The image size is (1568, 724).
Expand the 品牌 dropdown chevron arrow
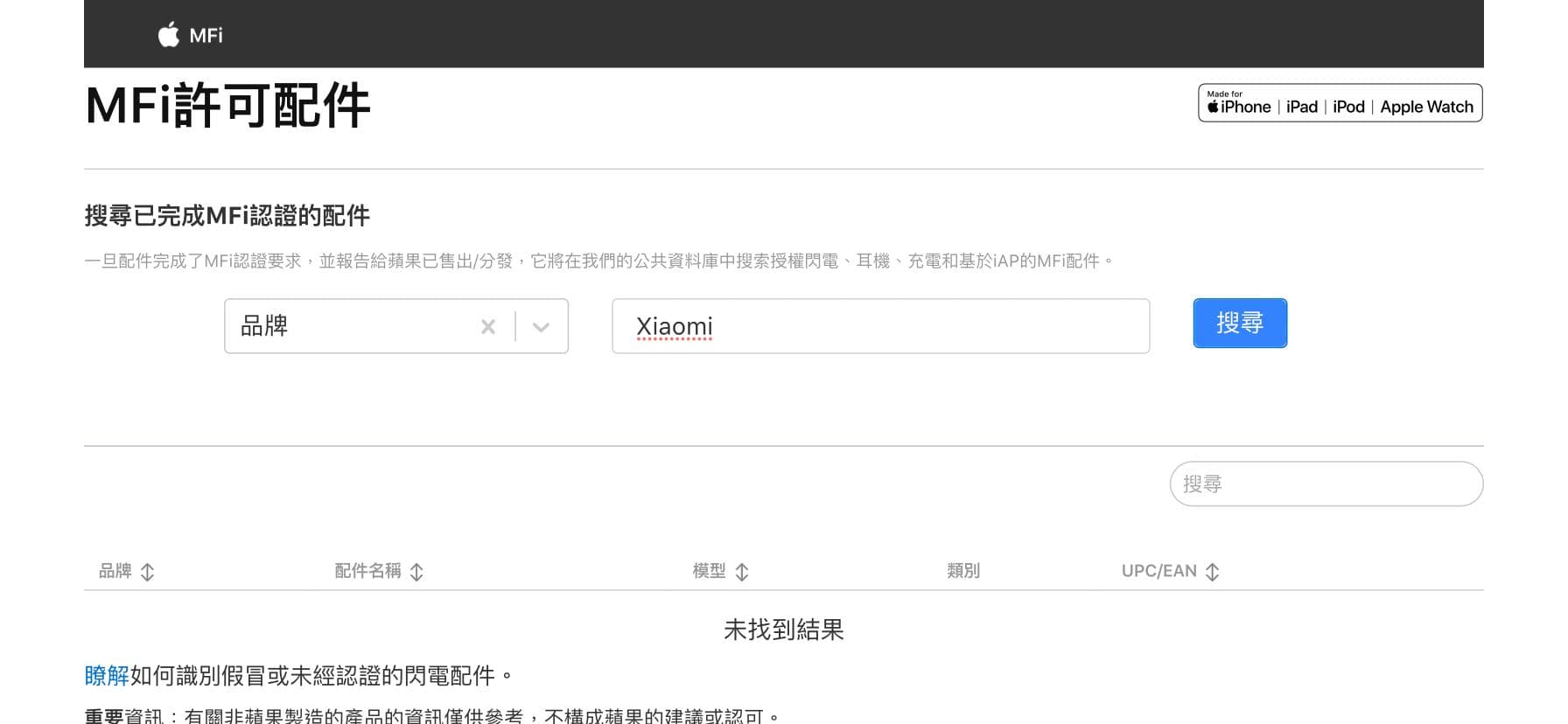(x=541, y=327)
